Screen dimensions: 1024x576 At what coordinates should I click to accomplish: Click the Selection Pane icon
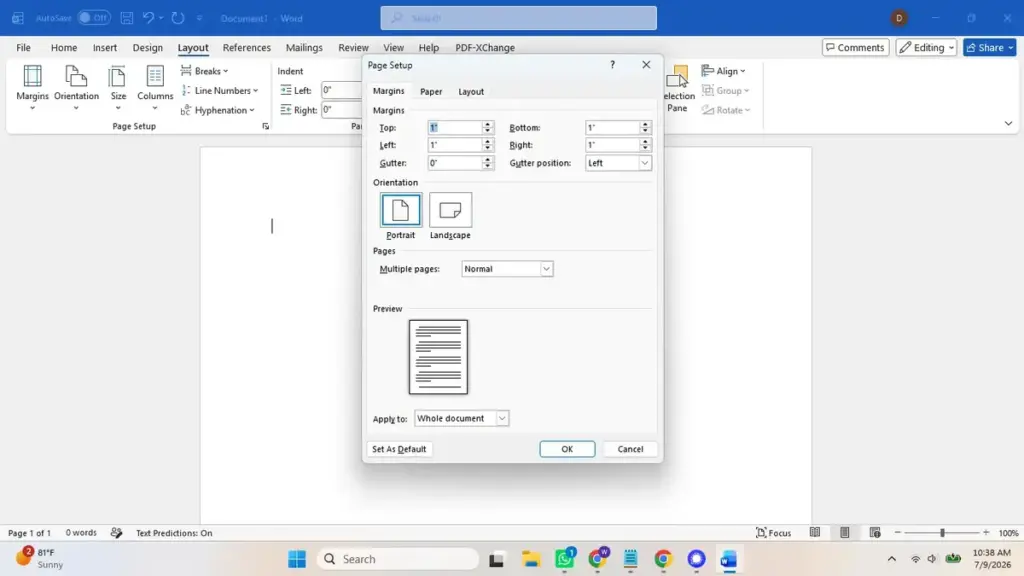[677, 88]
